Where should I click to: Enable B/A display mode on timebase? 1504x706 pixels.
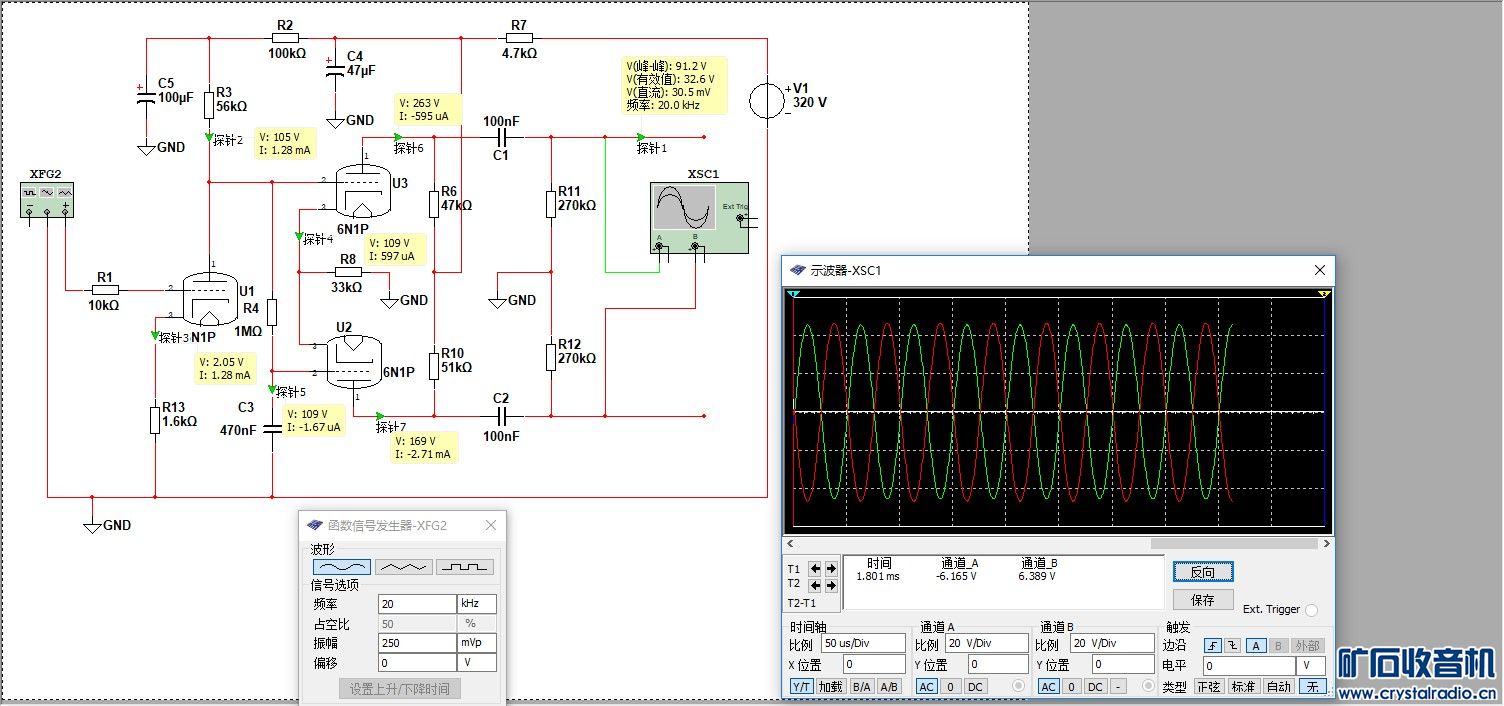pyautogui.click(x=860, y=687)
